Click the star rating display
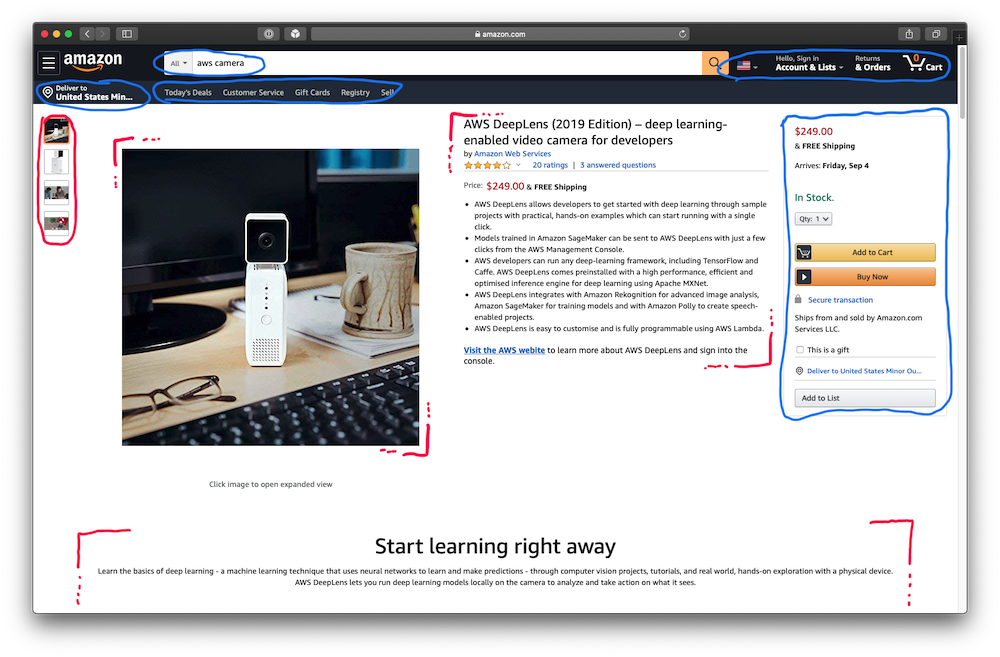Screen dimensions: 1000x657 pos(487,165)
